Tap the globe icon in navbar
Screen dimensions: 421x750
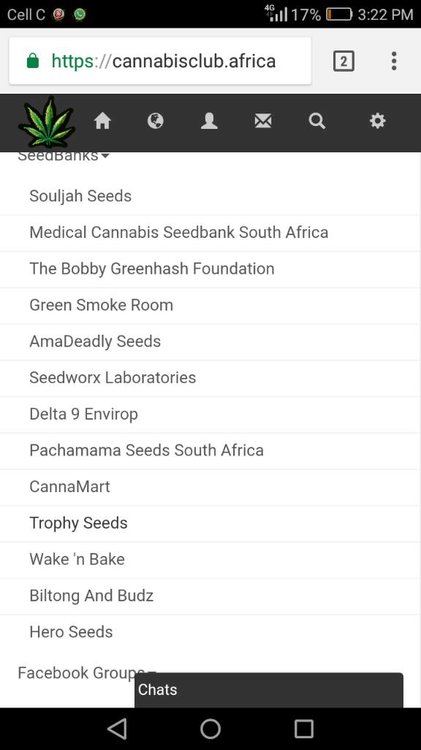(155, 121)
